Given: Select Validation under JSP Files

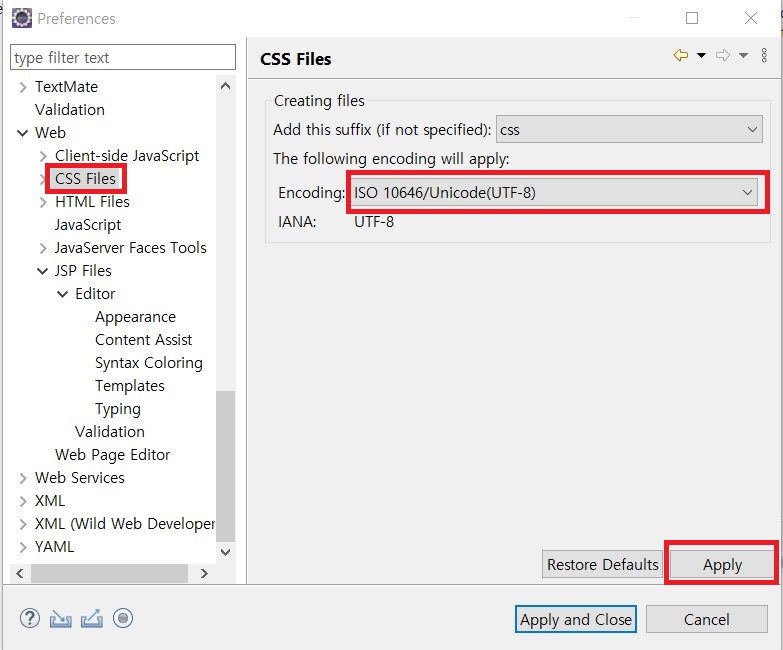Looking at the screenshot, I should tap(110, 432).
